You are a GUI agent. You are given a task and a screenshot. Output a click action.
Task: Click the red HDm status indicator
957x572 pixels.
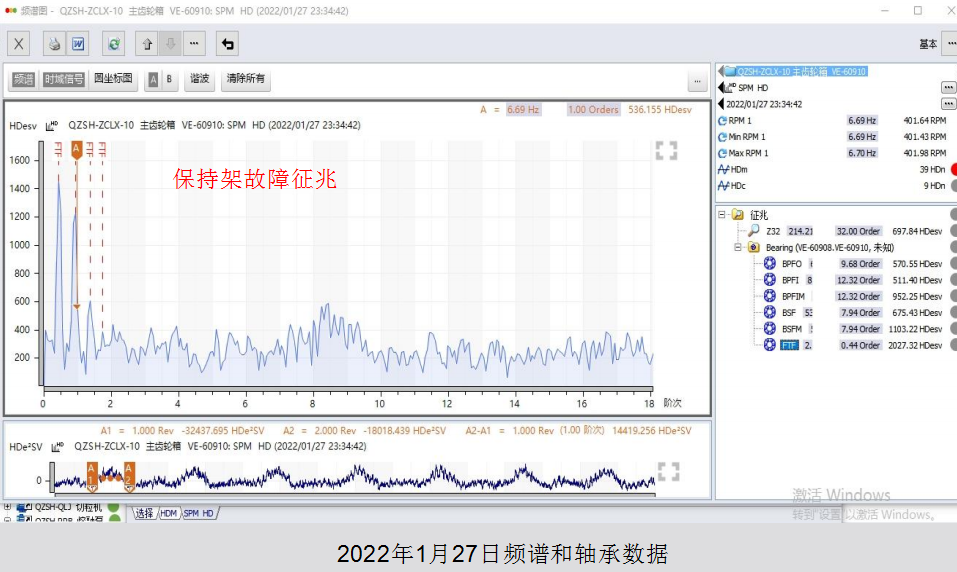click(x=951, y=169)
